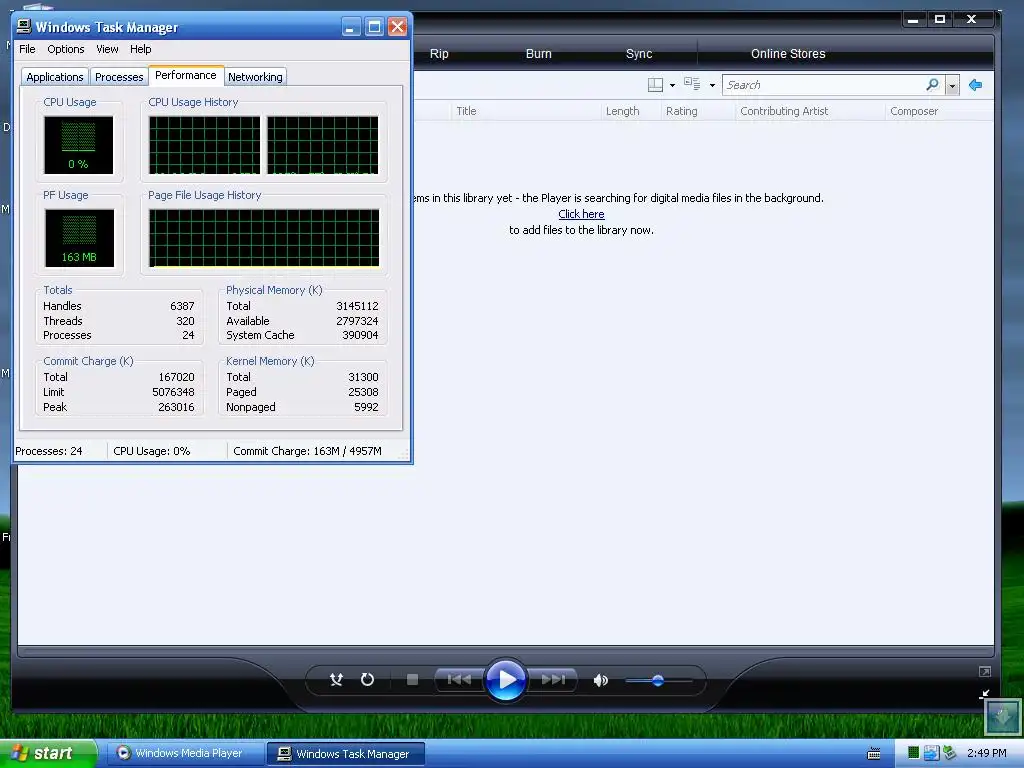Click the PF Usage 163 MB gauge

click(x=79, y=238)
